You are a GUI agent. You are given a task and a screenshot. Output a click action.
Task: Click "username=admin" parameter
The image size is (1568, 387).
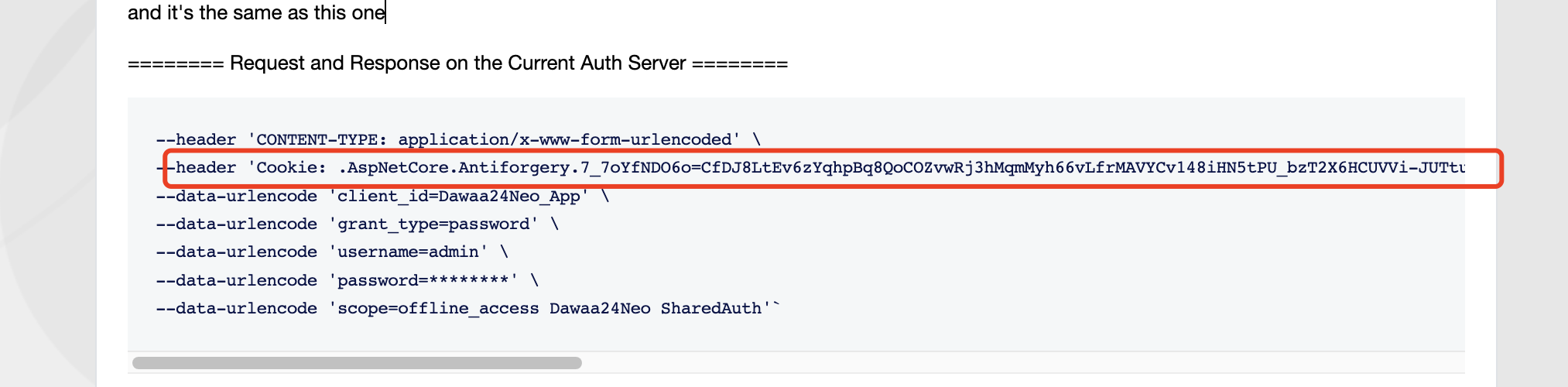tap(408, 252)
